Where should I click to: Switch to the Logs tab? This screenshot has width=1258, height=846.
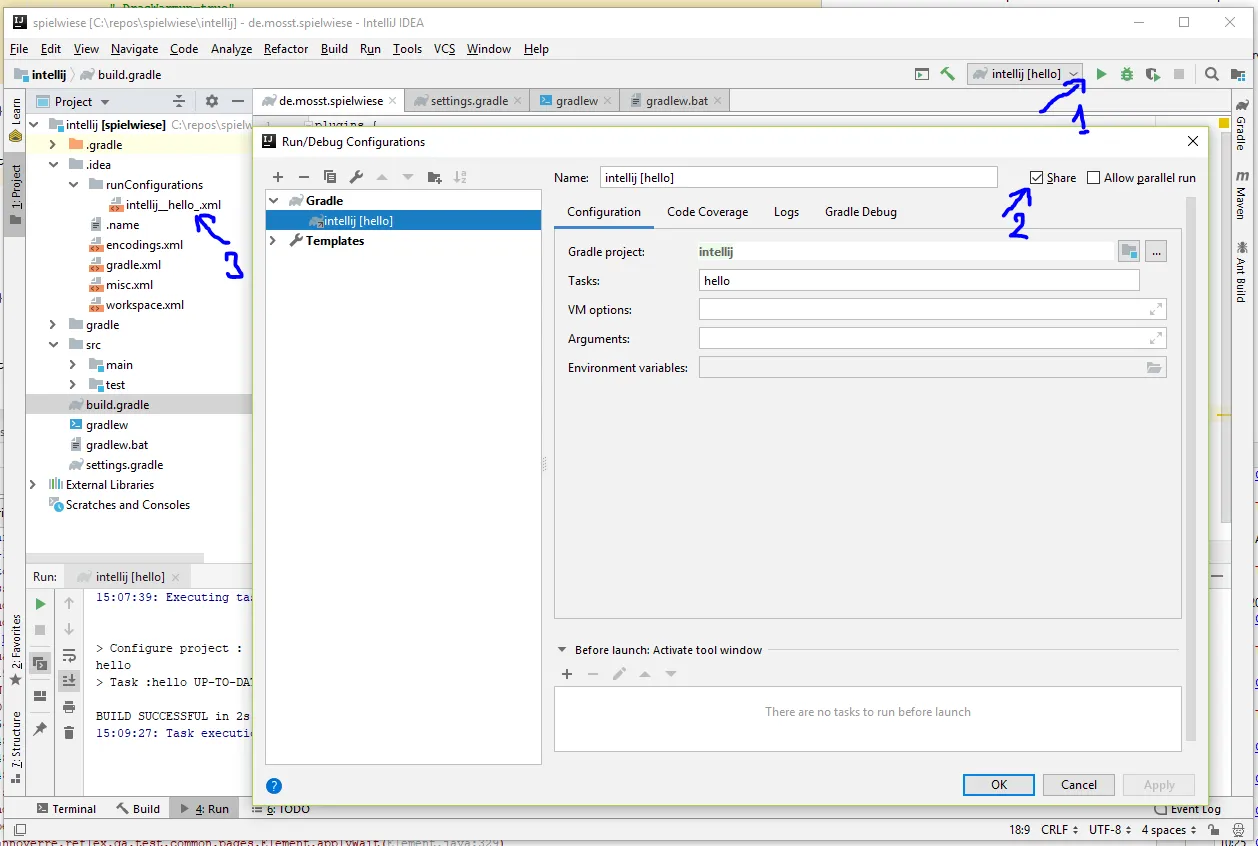(x=786, y=212)
